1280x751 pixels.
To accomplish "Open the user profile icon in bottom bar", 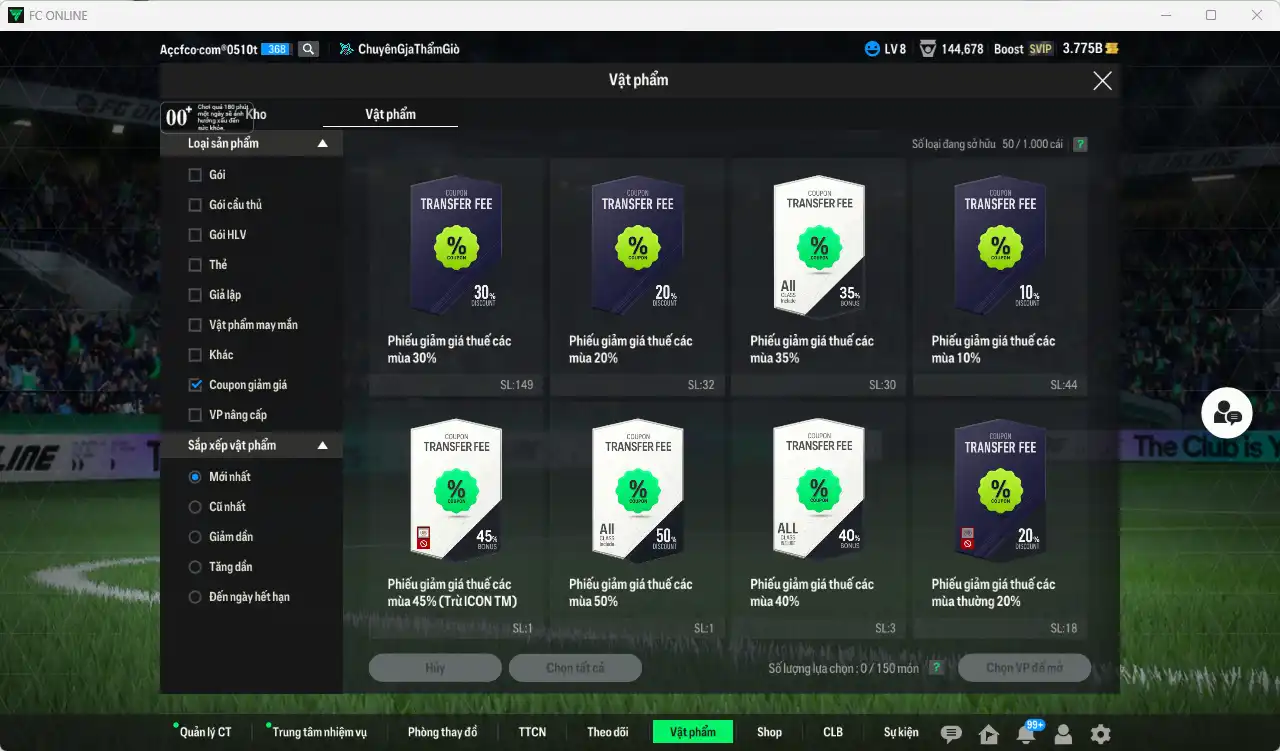I will tap(1063, 734).
